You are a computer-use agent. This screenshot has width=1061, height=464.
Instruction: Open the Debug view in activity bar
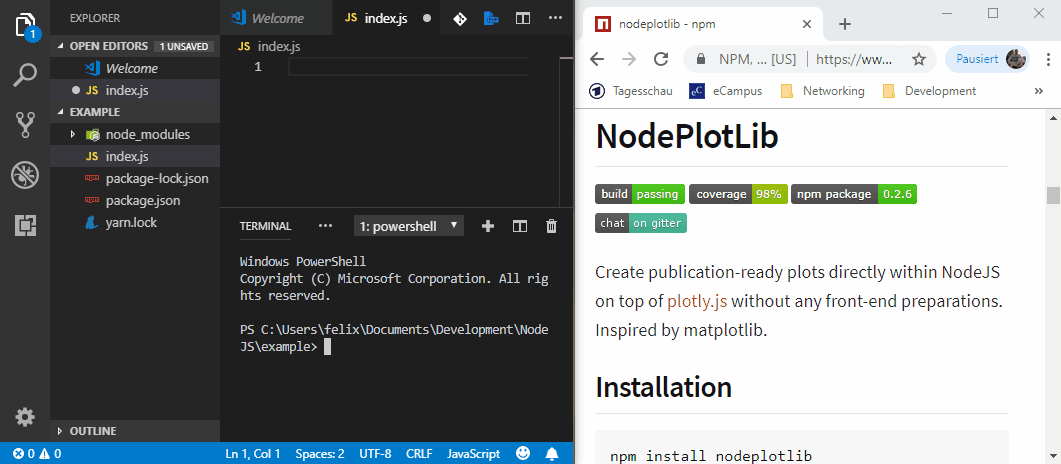(x=25, y=176)
